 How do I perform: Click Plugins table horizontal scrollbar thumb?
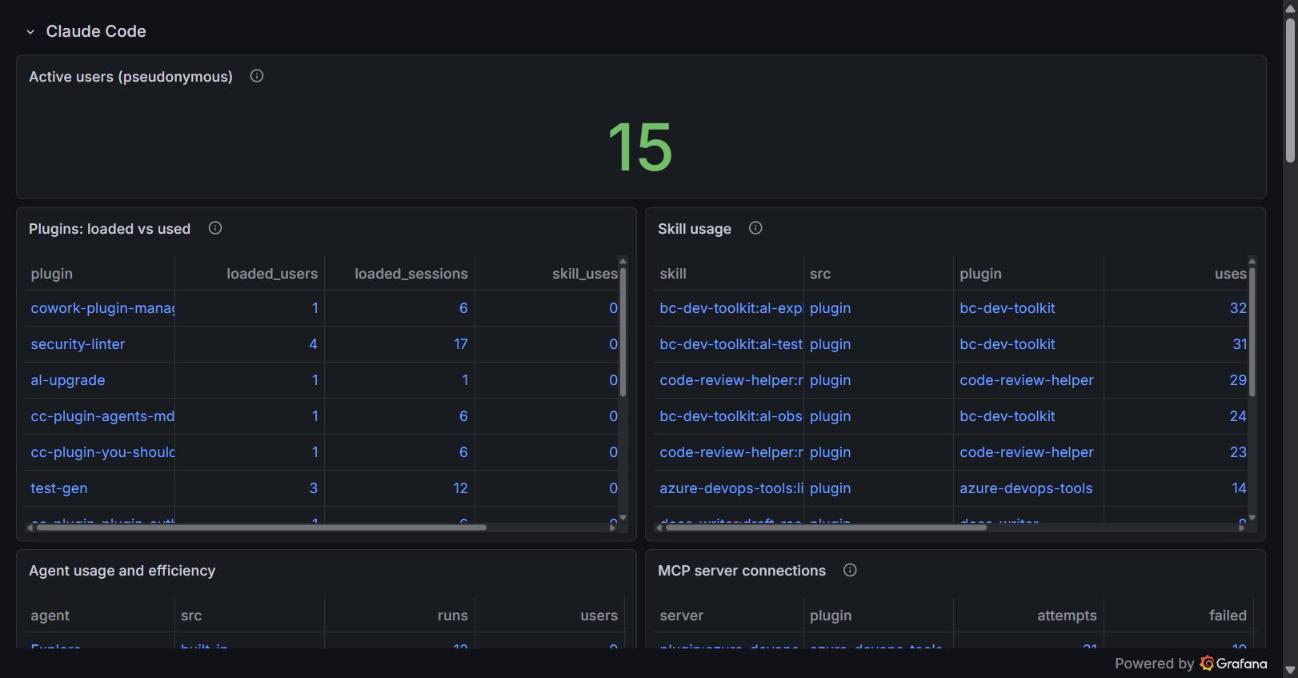261,527
